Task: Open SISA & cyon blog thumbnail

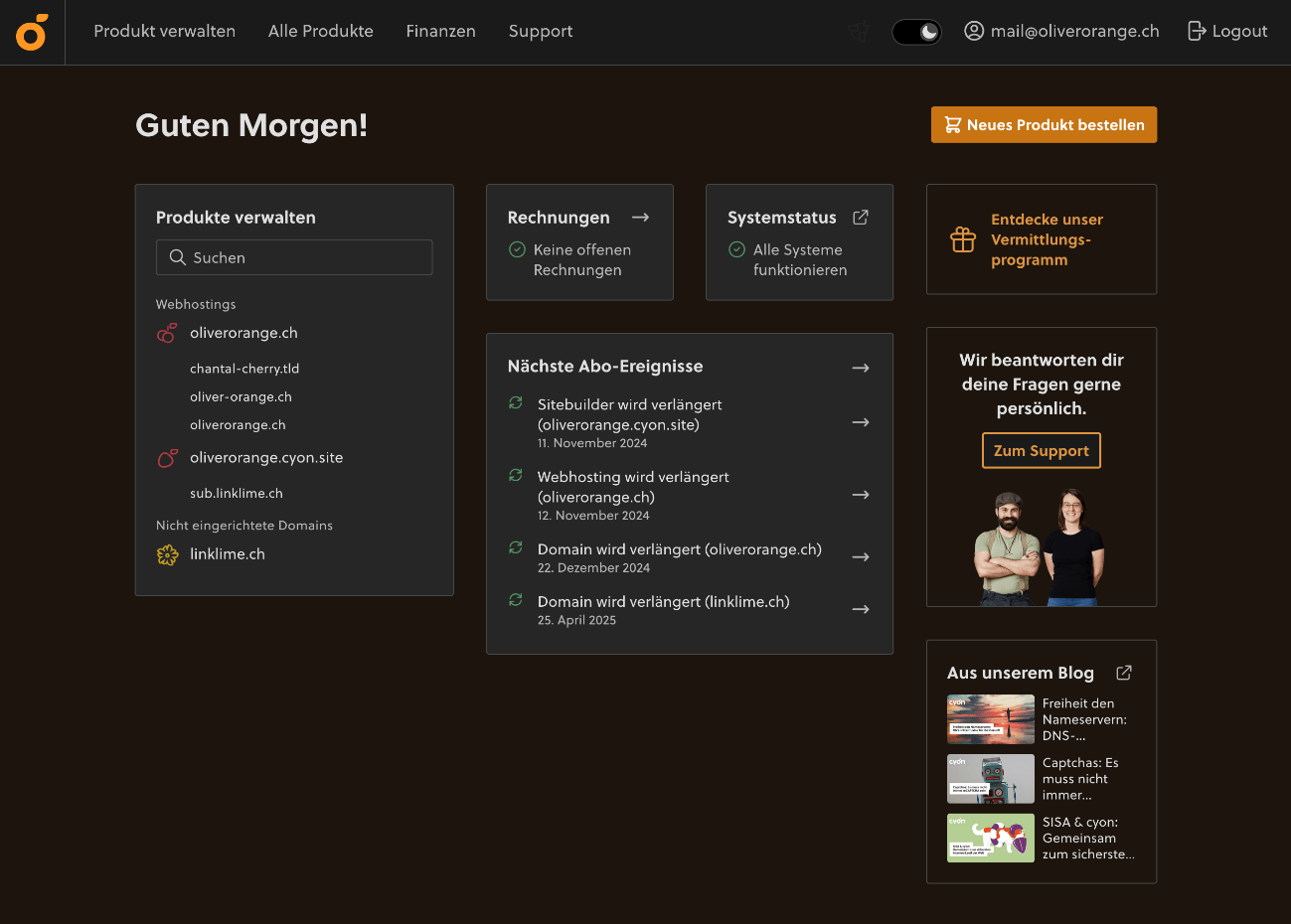Action: point(991,838)
